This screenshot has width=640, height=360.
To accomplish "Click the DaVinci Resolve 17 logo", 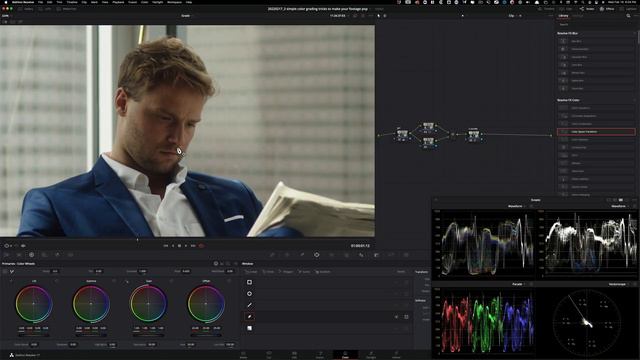I will tap(11, 356).
